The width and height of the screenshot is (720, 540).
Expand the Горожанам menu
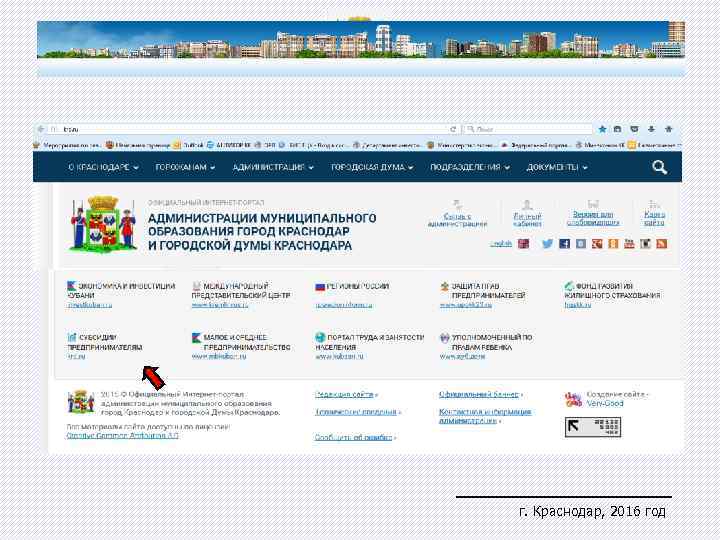coord(185,168)
